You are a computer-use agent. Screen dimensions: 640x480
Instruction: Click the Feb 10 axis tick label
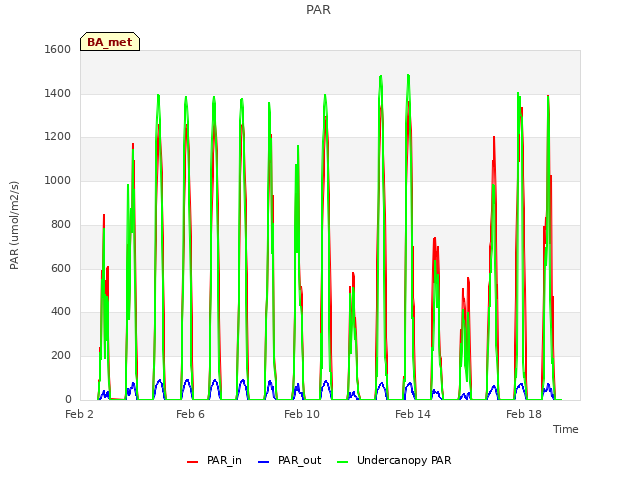302,414
